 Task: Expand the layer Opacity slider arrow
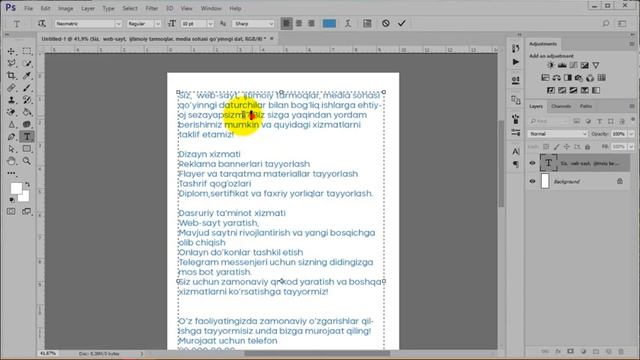click(x=631, y=134)
